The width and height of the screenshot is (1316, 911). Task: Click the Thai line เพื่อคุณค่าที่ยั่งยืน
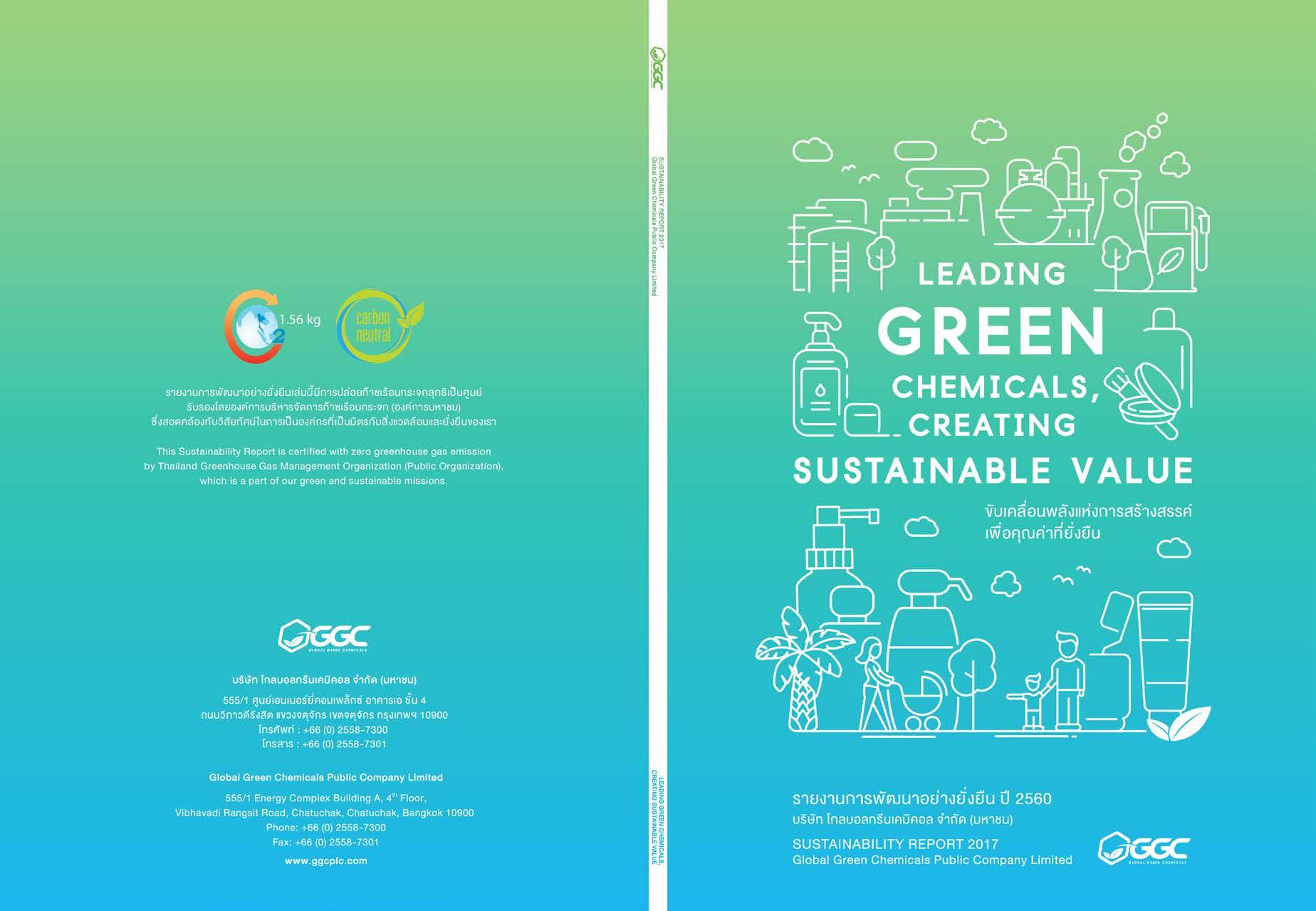pos(1043,533)
